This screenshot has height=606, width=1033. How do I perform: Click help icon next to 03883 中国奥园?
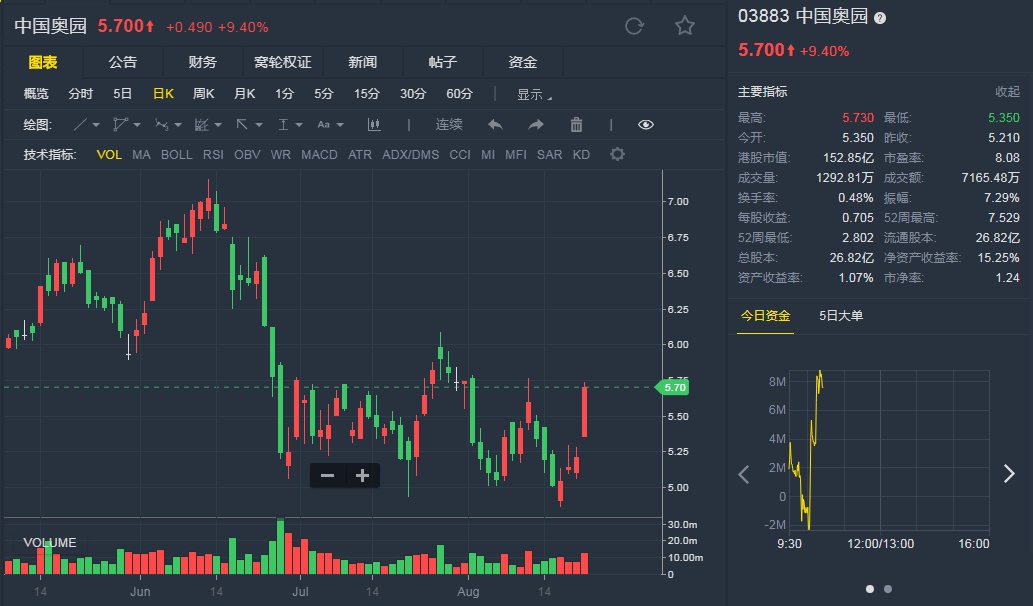coord(879,18)
